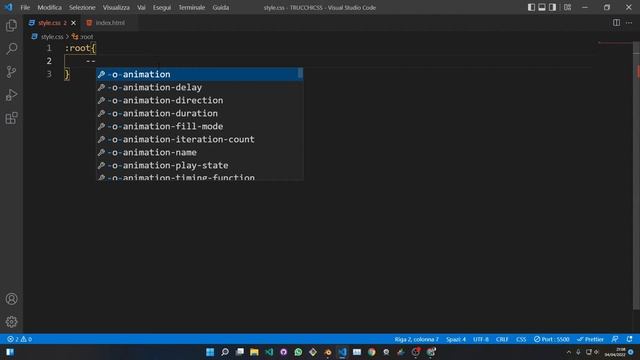Click :root symbol in the breadcrumb

click(x=86, y=37)
